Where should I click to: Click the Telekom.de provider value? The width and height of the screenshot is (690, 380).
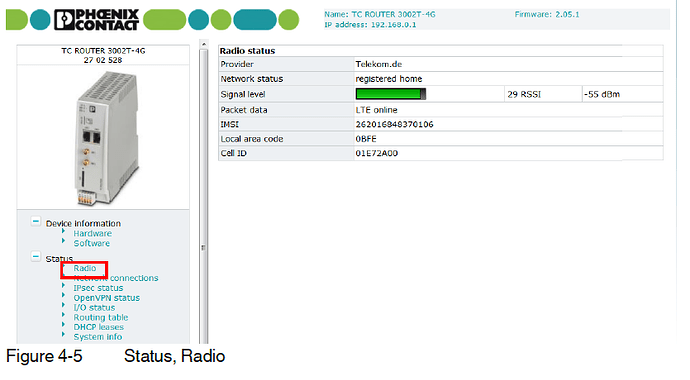pyautogui.click(x=379, y=64)
